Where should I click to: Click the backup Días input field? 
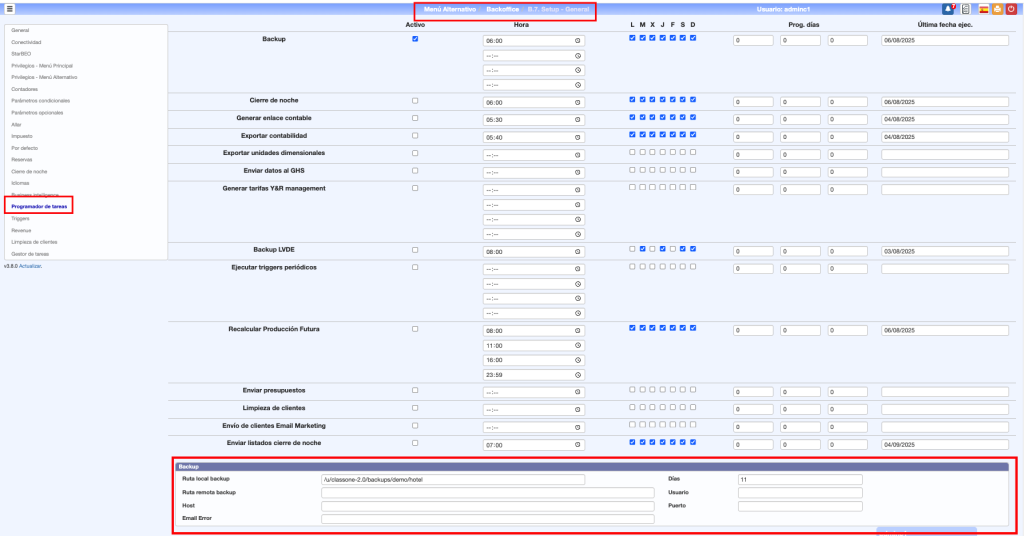point(799,480)
